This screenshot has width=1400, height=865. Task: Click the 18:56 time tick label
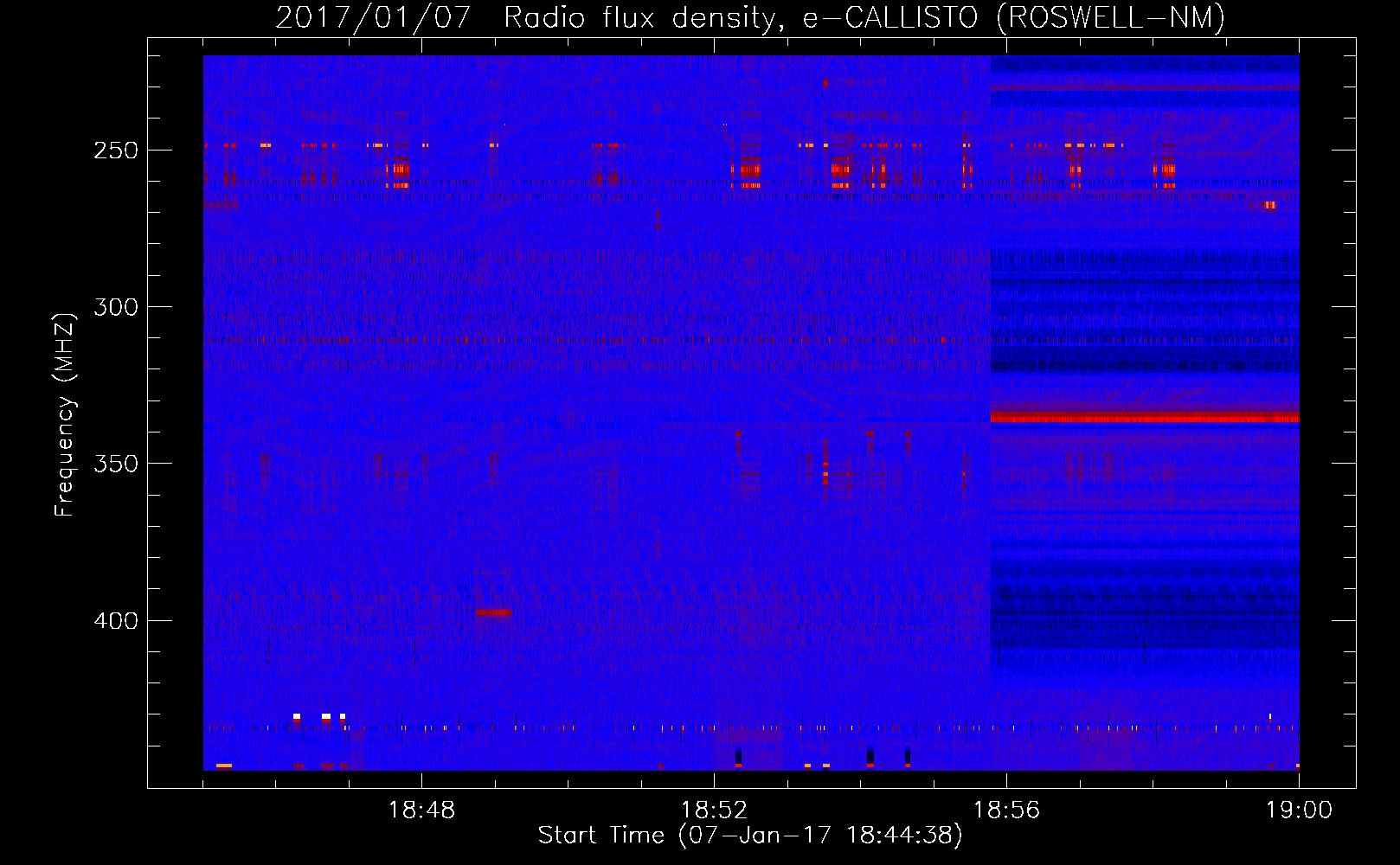(x=1006, y=810)
